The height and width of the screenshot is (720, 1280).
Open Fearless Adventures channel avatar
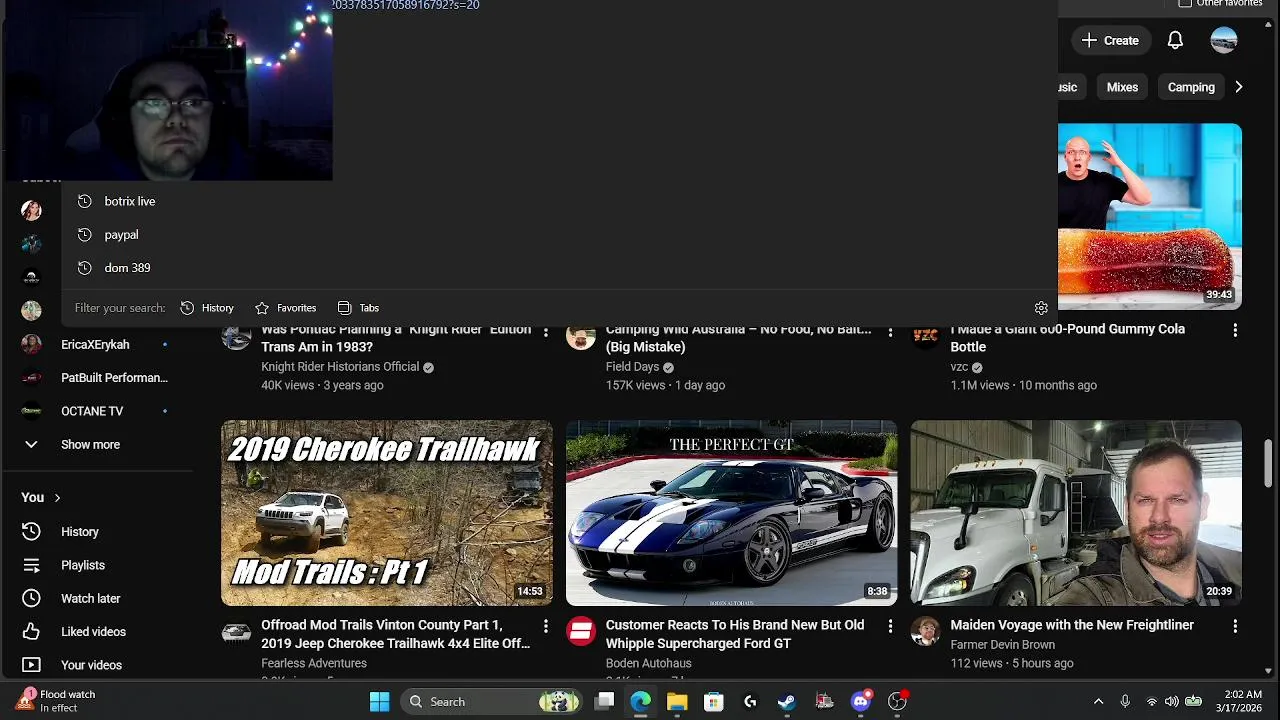coord(236,632)
